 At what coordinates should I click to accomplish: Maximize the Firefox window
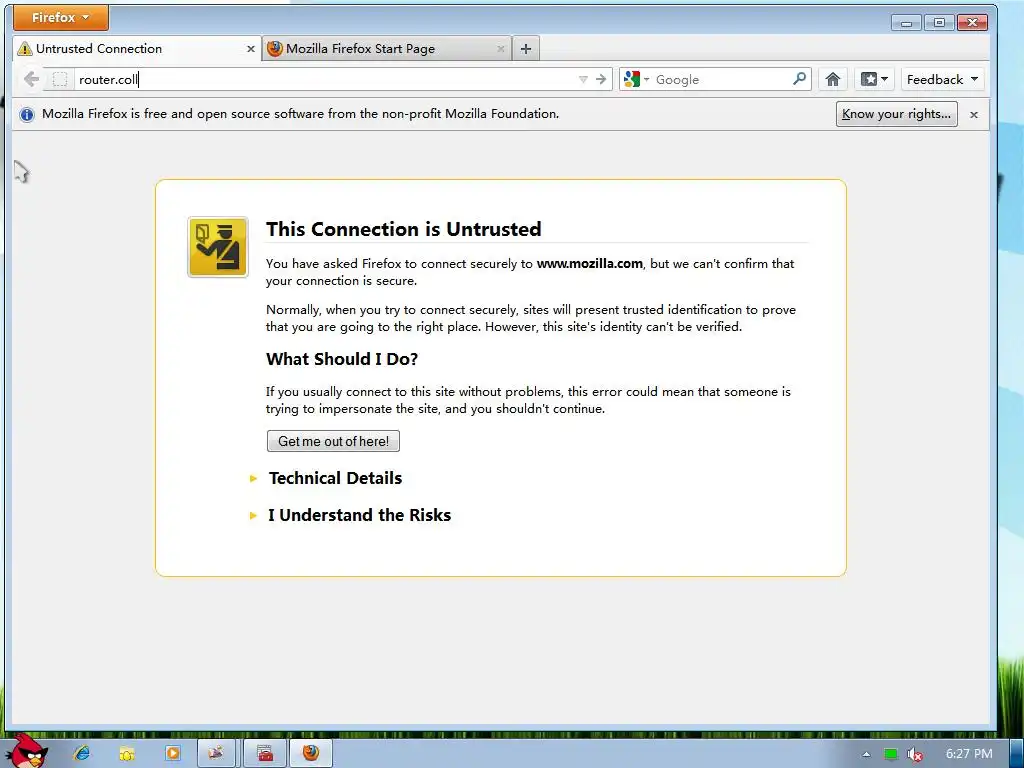(939, 23)
